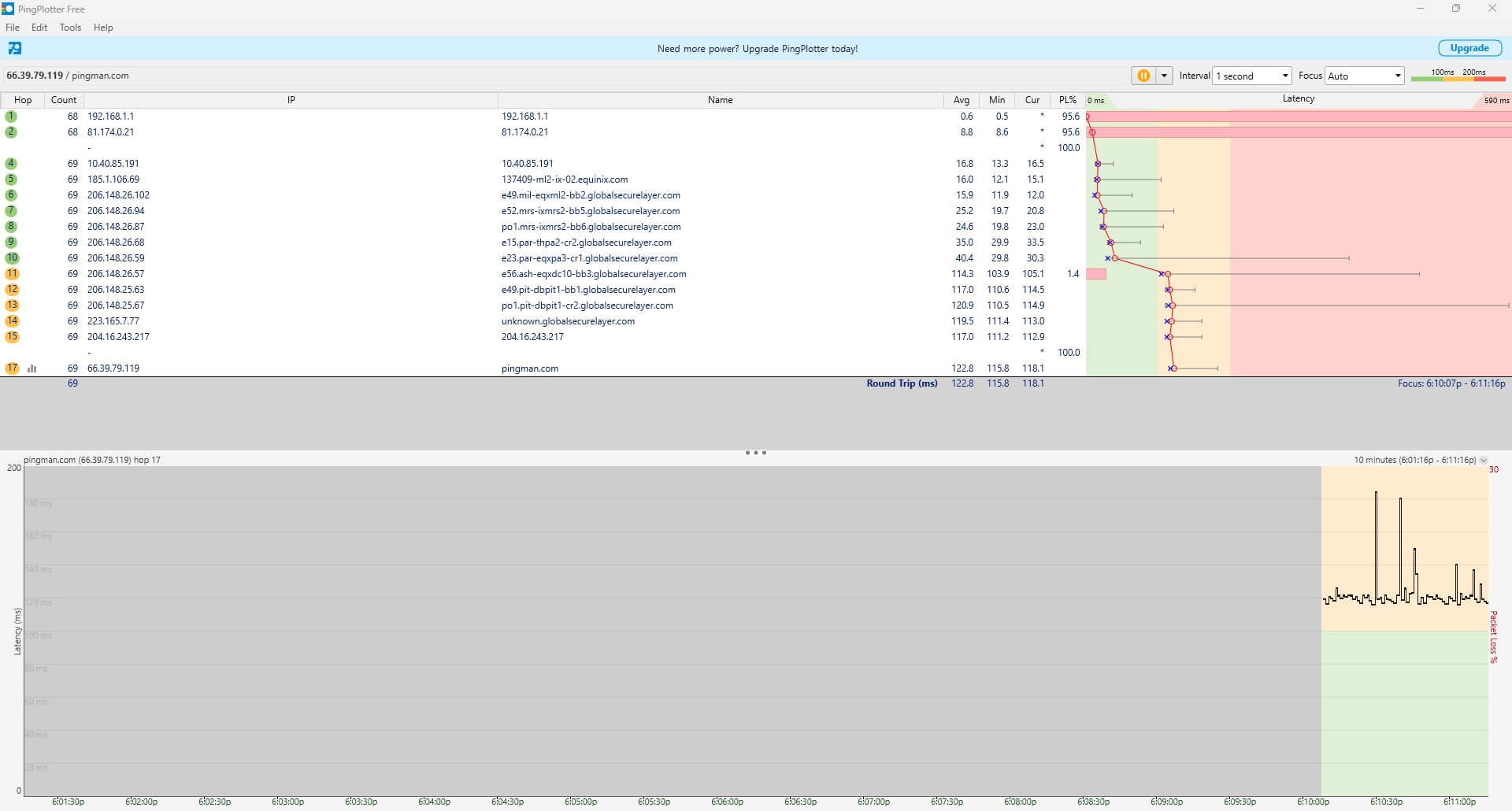Click IP 192.168.1.1 in hop 1 row
The height and width of the screenshot is (811, 1512).
110,117
